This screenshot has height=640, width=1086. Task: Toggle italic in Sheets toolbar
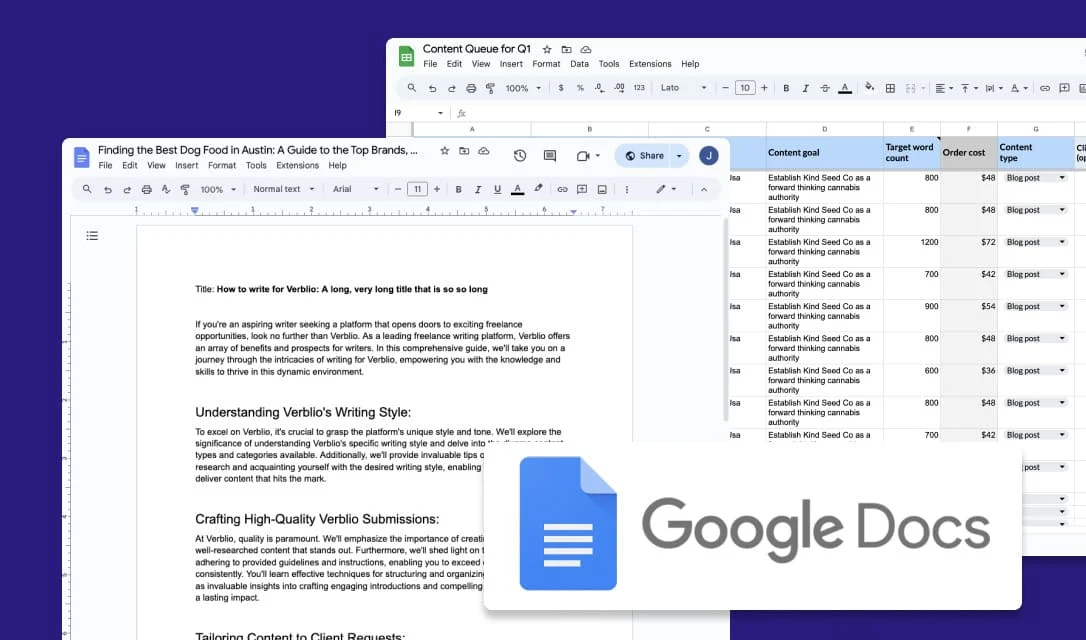[x=805, y=88]
